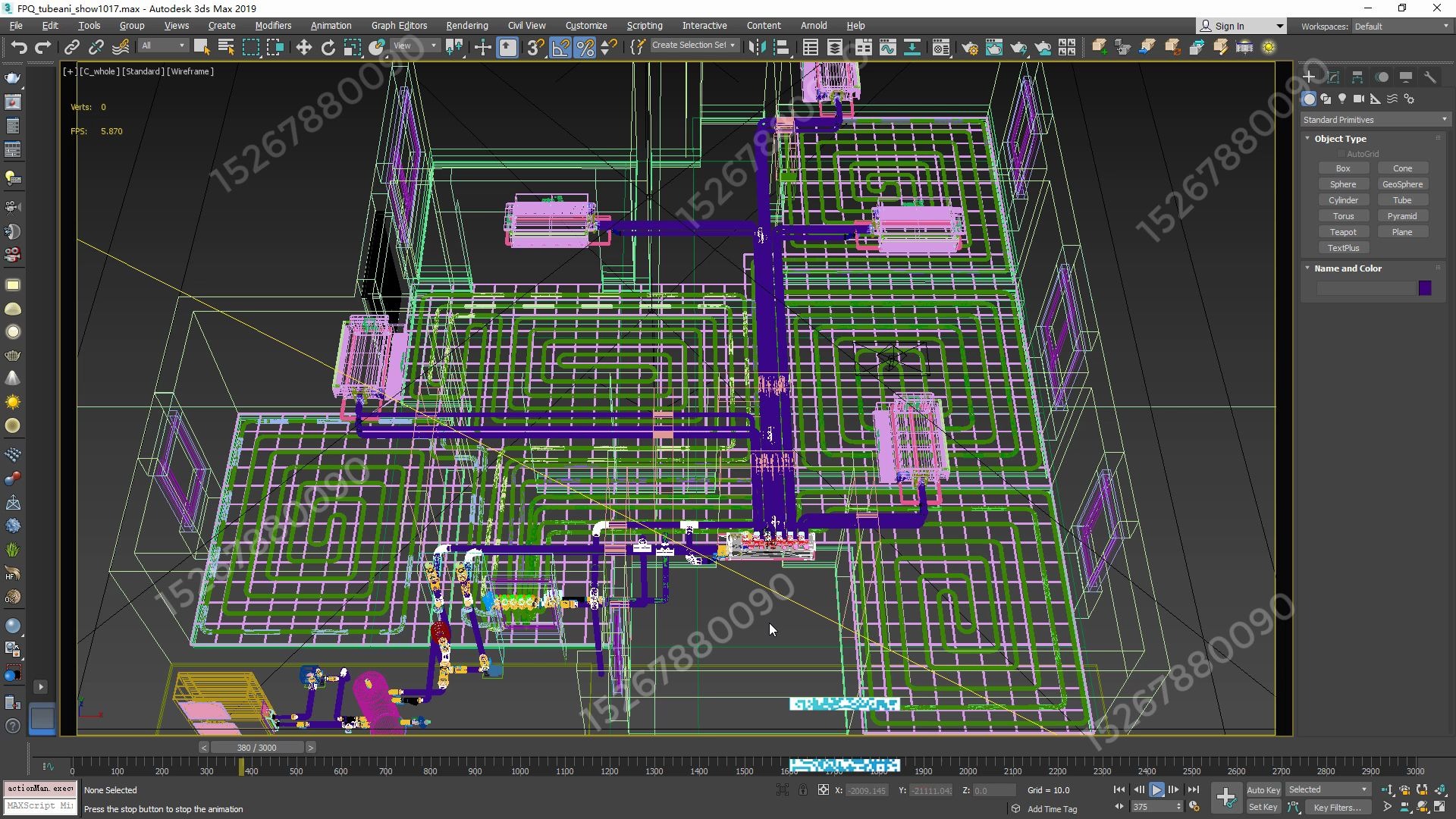Click the Scale tool icon
Screen dimensions: 1456x819
tap(352, 47)
